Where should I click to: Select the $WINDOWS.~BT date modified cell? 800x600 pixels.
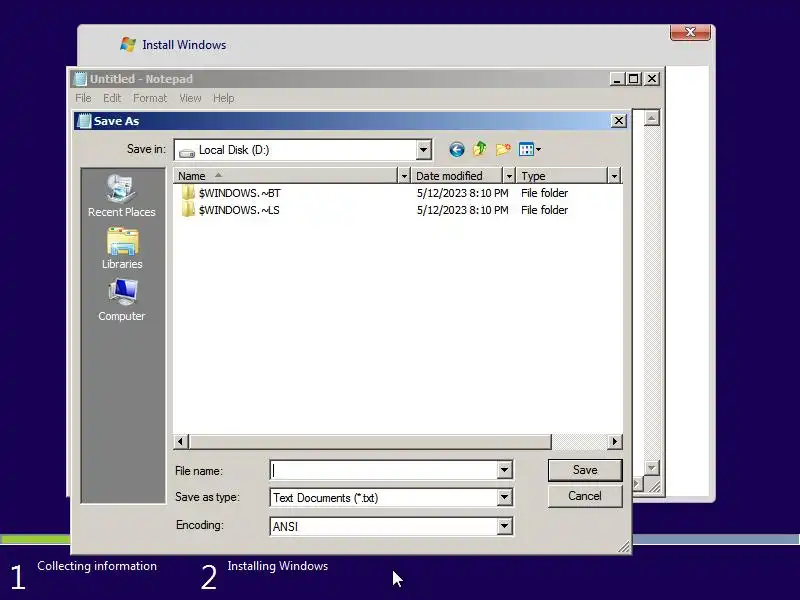click(x=462, y=193)
